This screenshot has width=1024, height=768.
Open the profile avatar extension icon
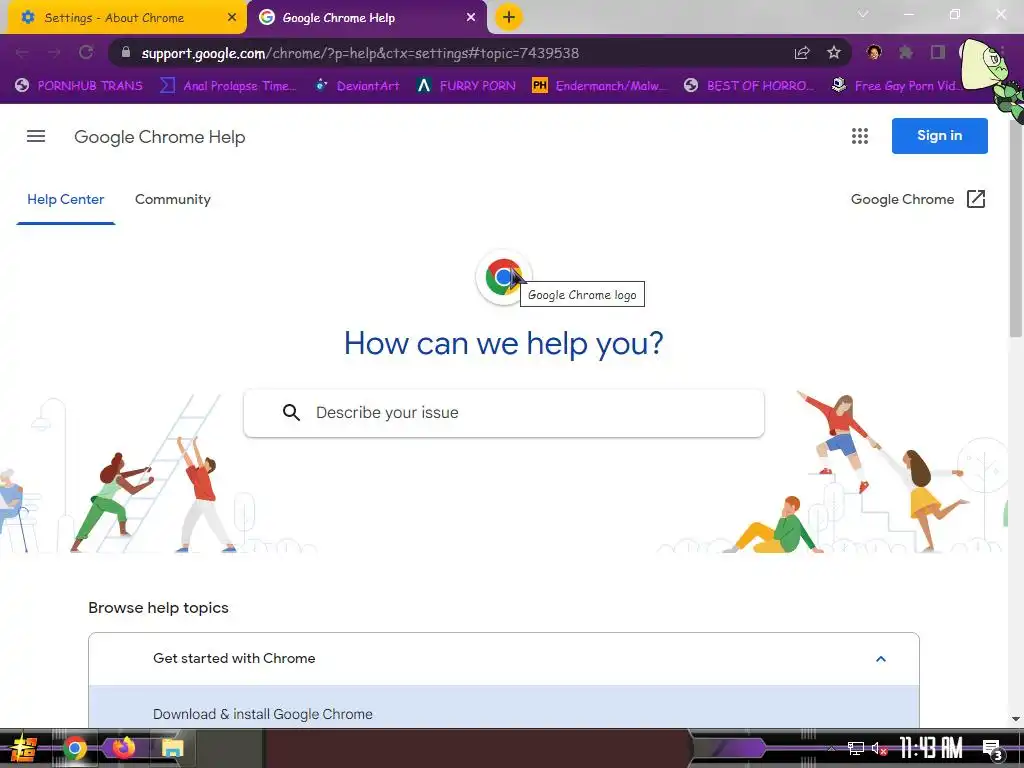click(x=874, y=52)
